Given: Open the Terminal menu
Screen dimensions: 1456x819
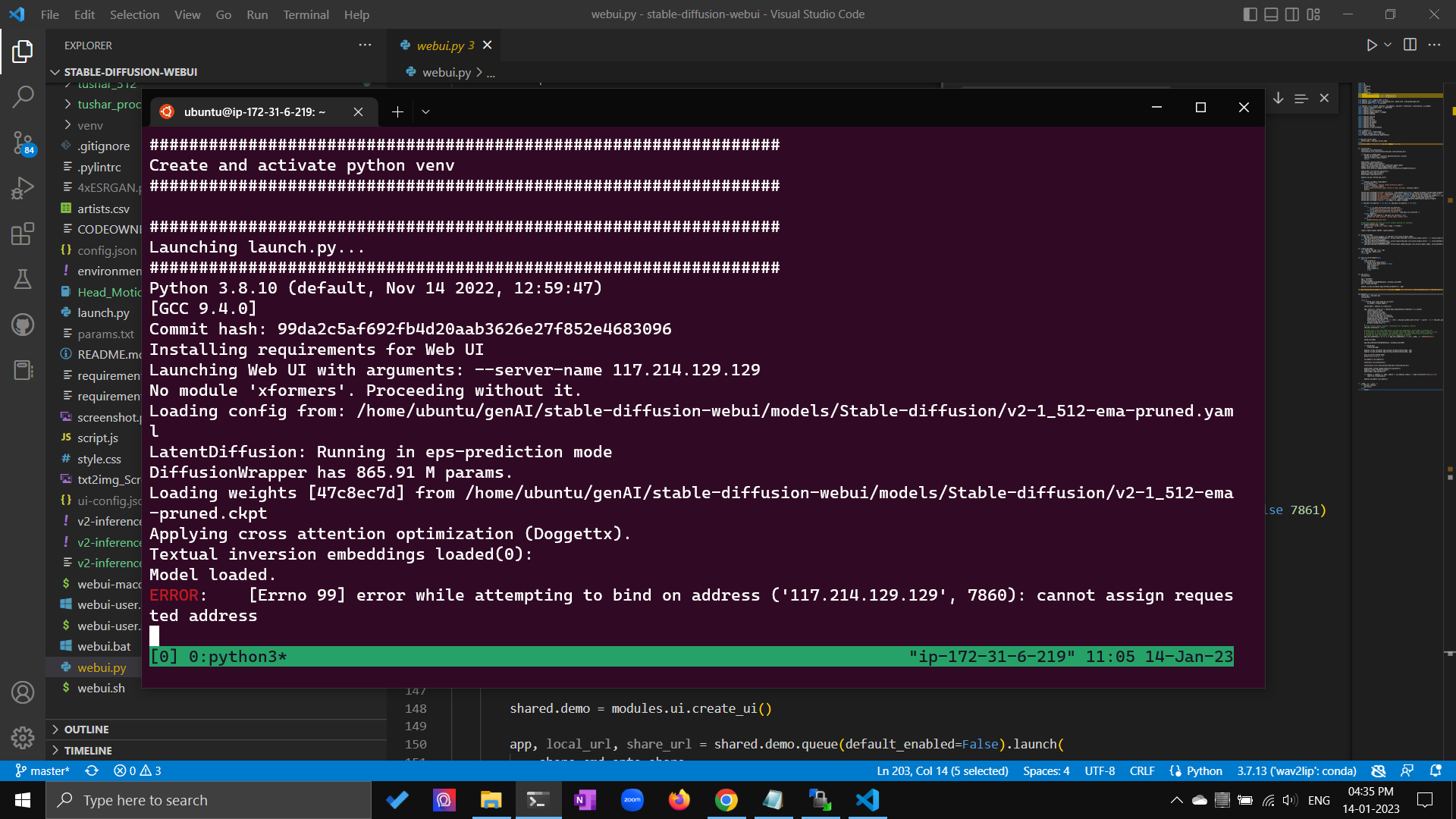Looking at the screenshot, I should tap(306, 14).
